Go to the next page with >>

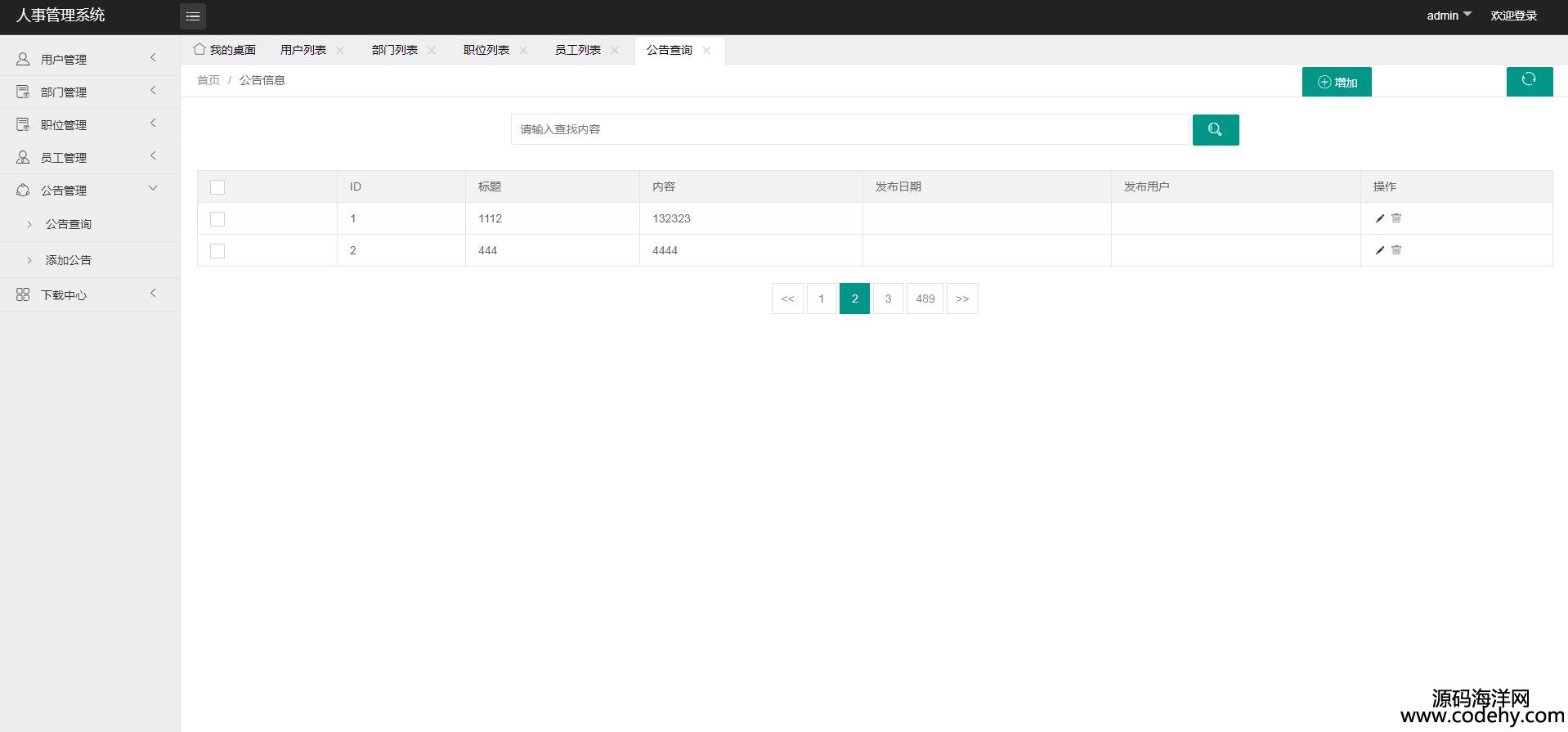tap(962, 299)
